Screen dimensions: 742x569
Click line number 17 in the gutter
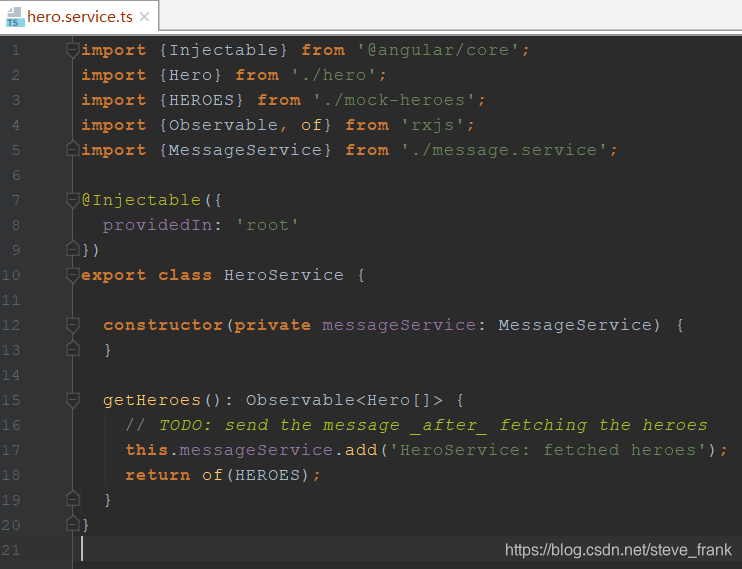pos(11,450)
